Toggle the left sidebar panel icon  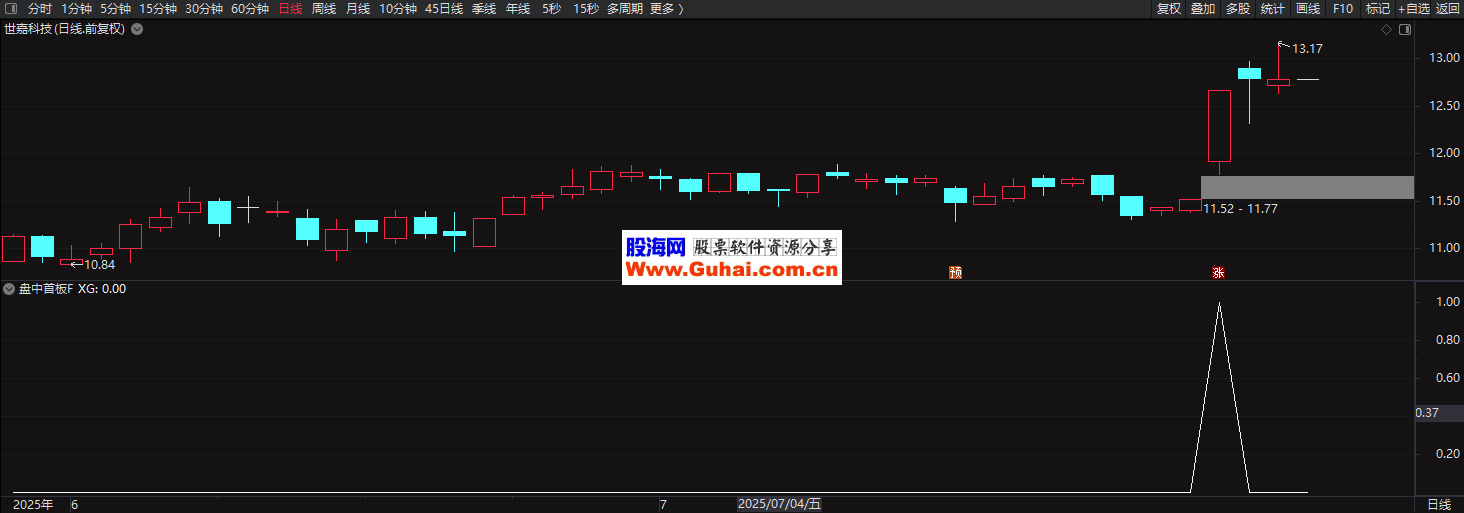(x=12, y=9)
